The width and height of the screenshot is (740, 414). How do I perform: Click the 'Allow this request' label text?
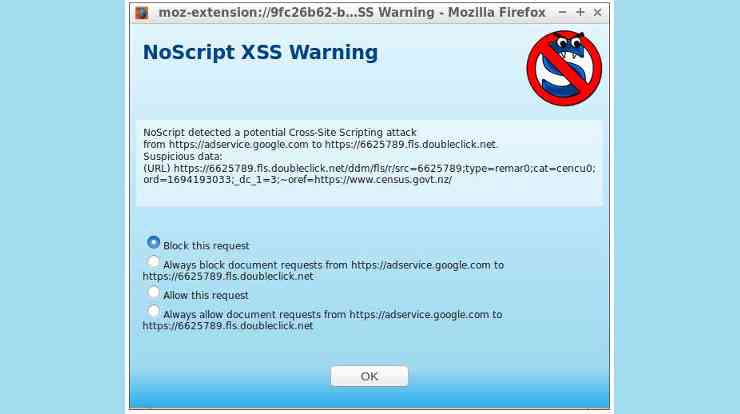tap(206, 296)
